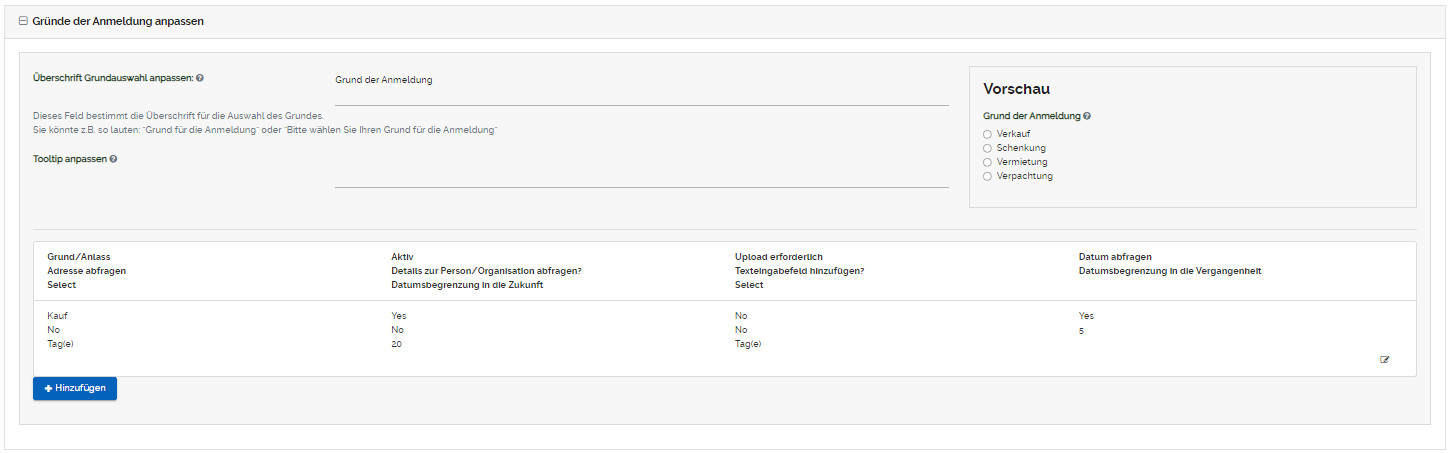This screenshot has height=453, width=1451.
Task: Click the Aktiv column header
Action: tap(402, 257)
